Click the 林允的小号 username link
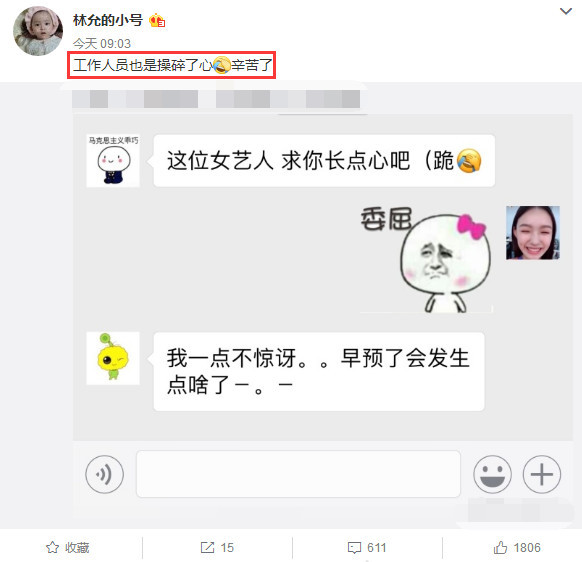This screenshot has width=582, height=562. [x=108, y=20]
